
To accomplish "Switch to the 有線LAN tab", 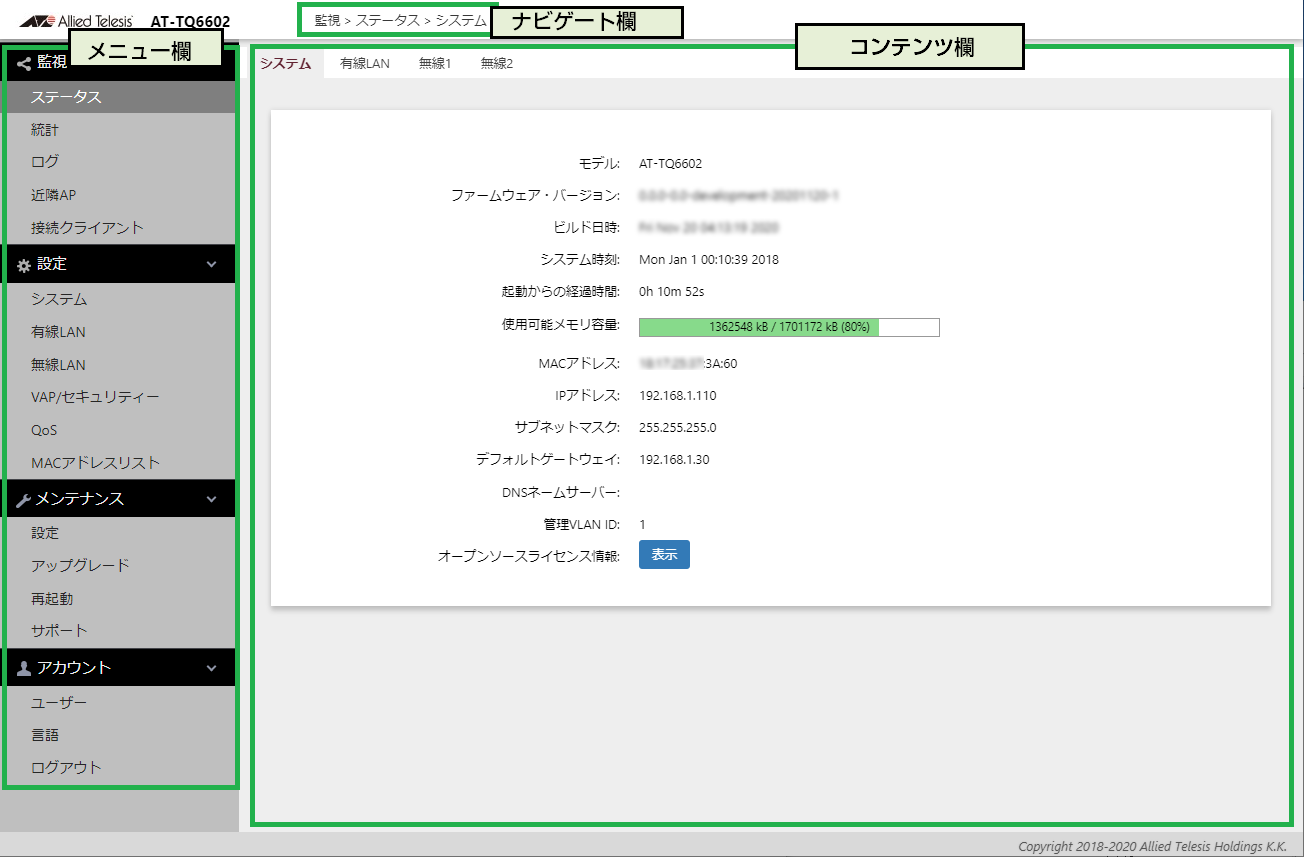I will coord(365,63).
